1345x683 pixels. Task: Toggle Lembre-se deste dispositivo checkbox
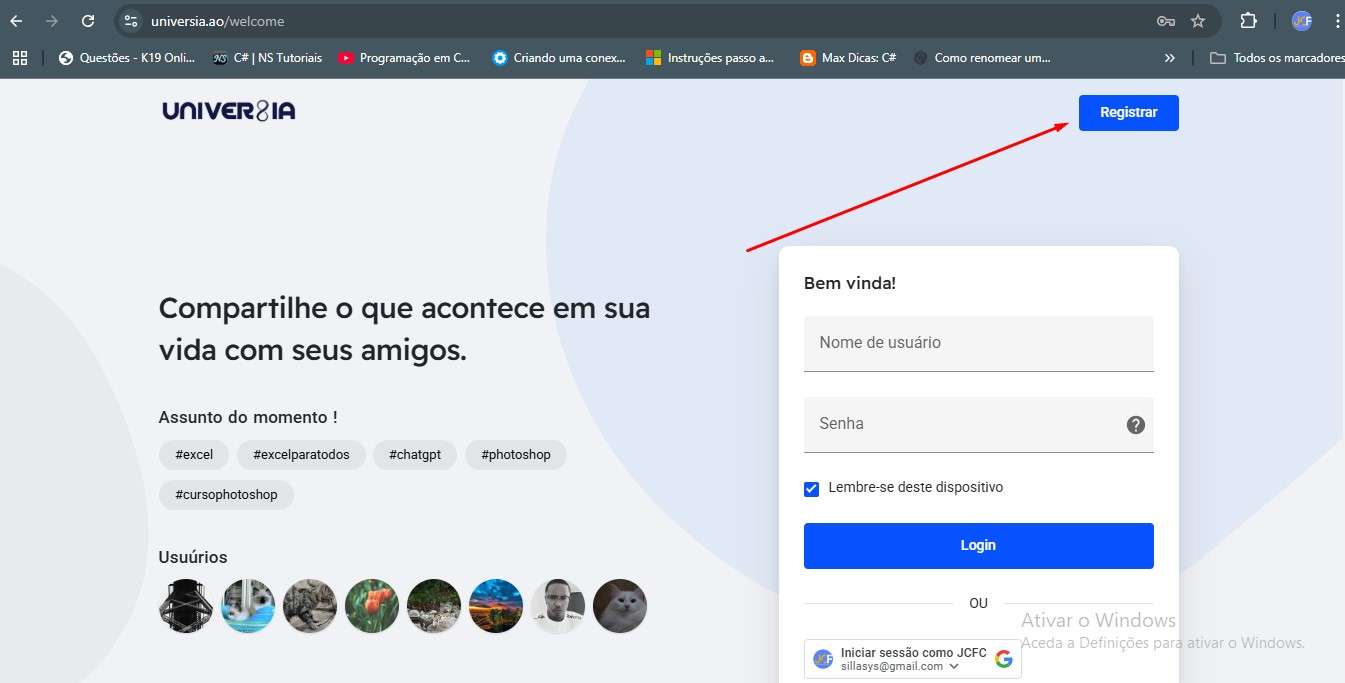click(812, 489)
